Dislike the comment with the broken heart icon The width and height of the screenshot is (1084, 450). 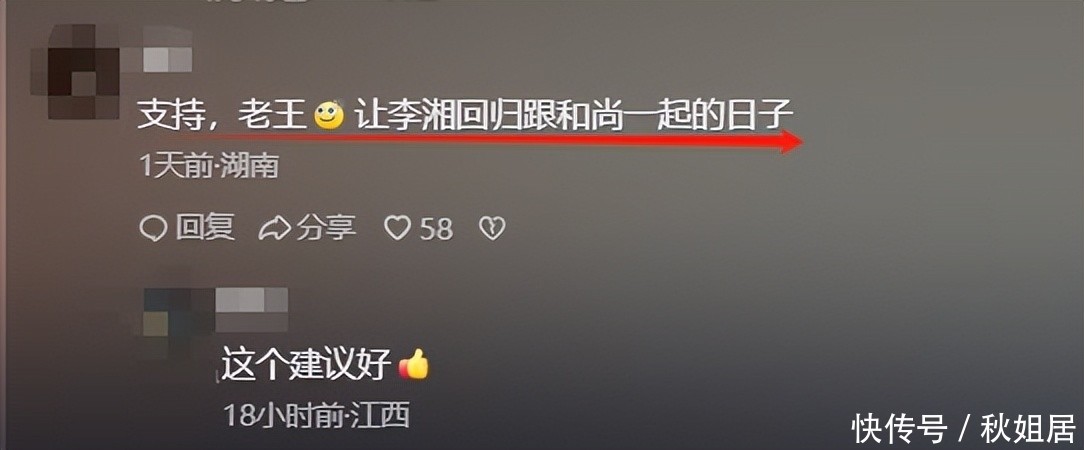click(x=492, y=228)
